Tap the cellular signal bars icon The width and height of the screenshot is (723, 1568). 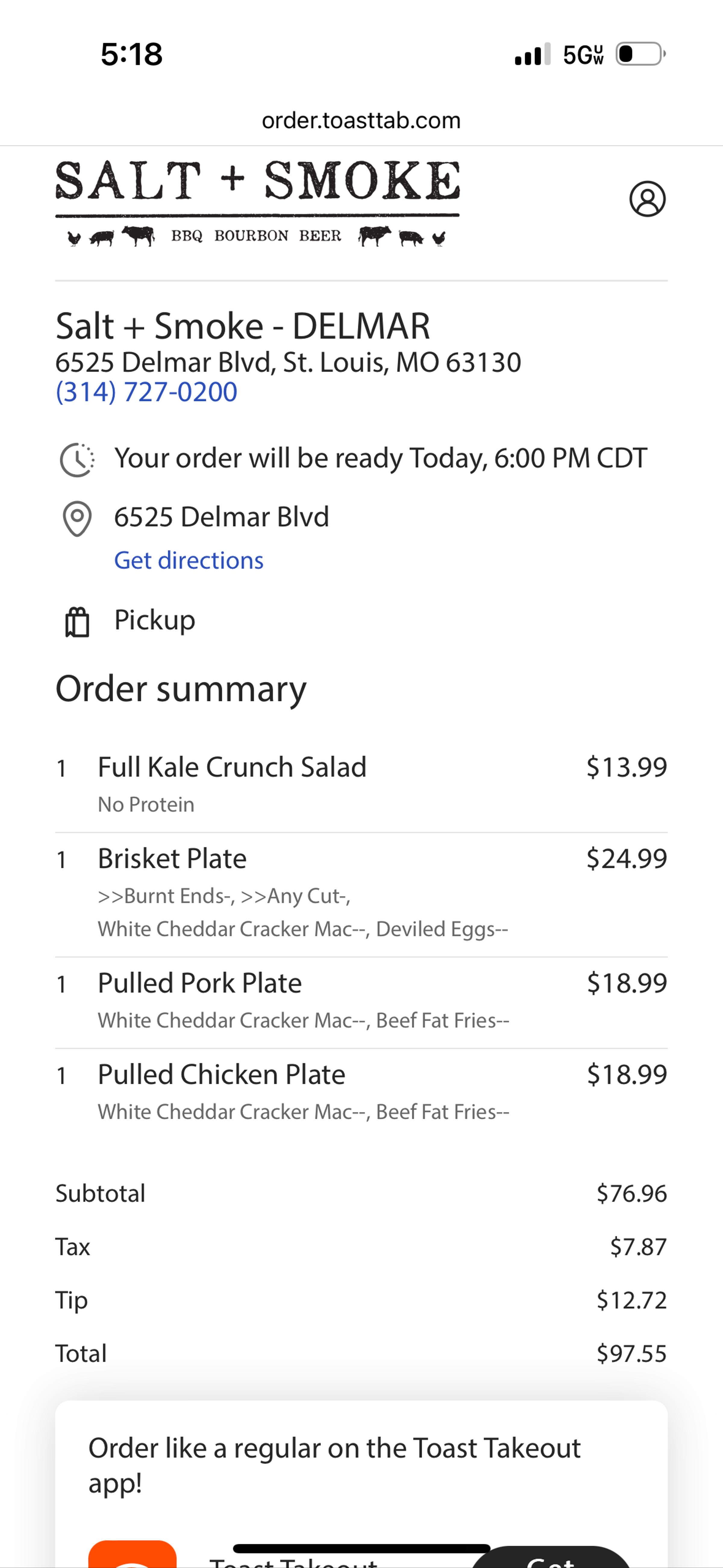click(x=533, y=54)
